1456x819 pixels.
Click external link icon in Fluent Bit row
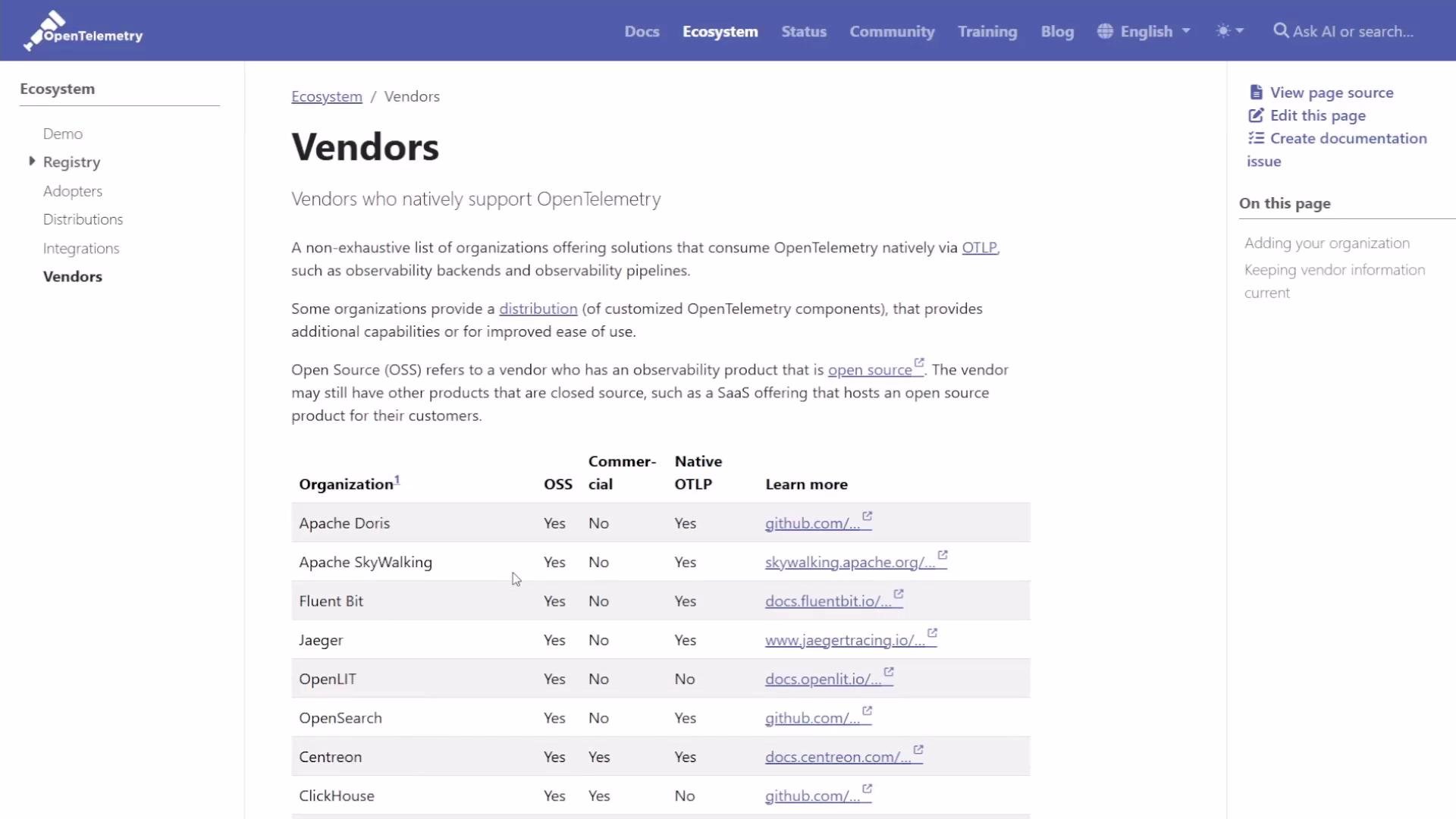(x=899, y=594)
